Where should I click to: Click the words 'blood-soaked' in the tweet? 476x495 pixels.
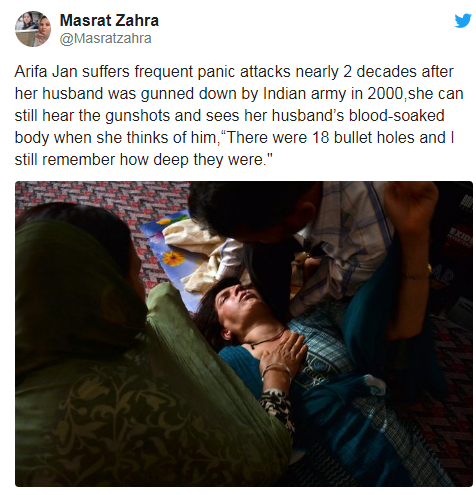pyautogui.click(x=397, y=115)
